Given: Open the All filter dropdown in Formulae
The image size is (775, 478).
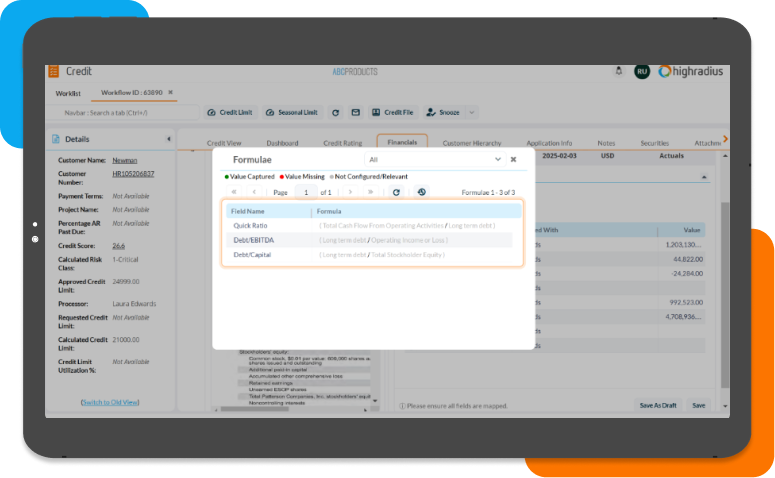Looking at the screenshot, I should tap(435, 159).
